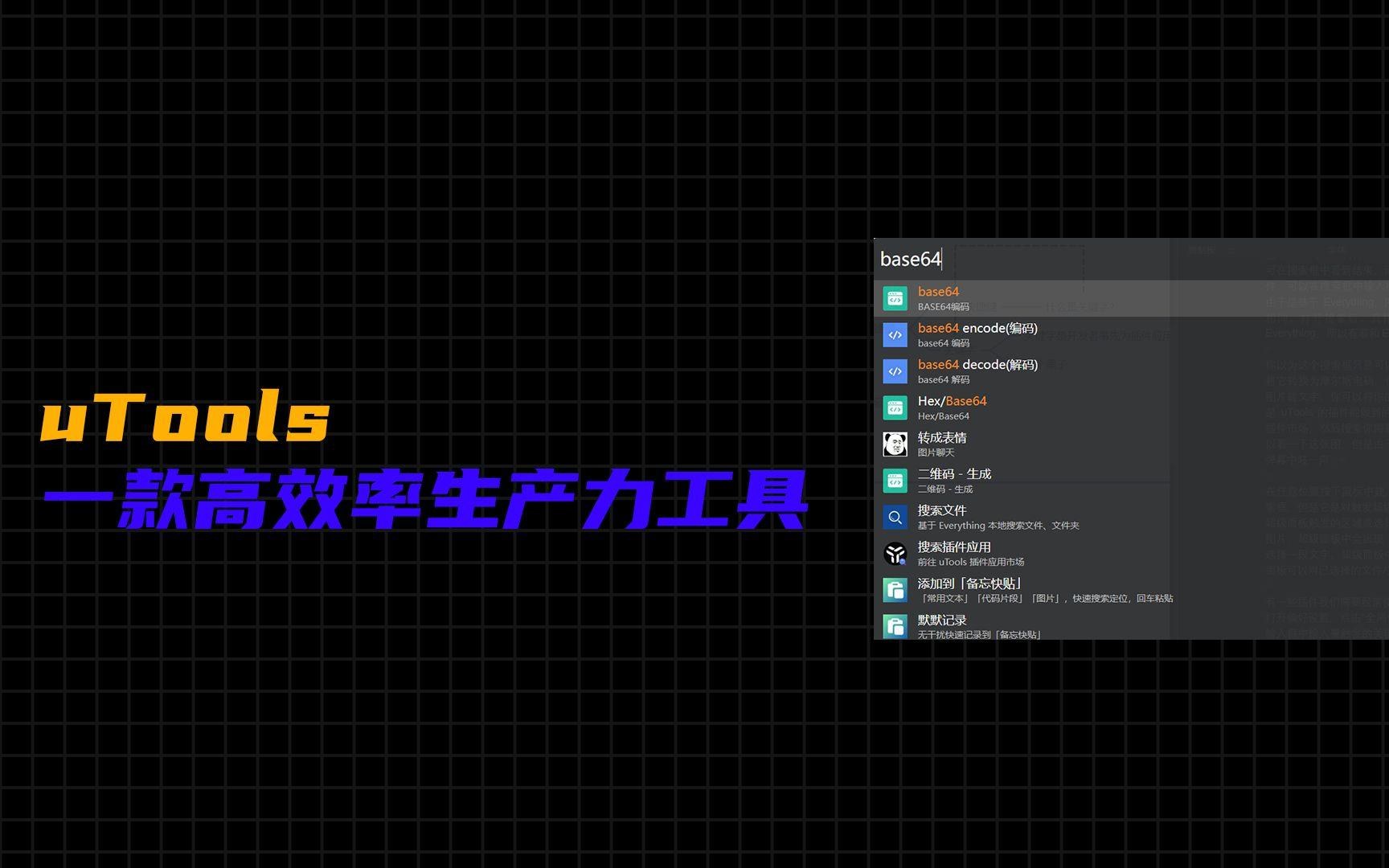Select the 转成表情 result title
This screenshot has height=868, width=1389.
coord(942,437)
